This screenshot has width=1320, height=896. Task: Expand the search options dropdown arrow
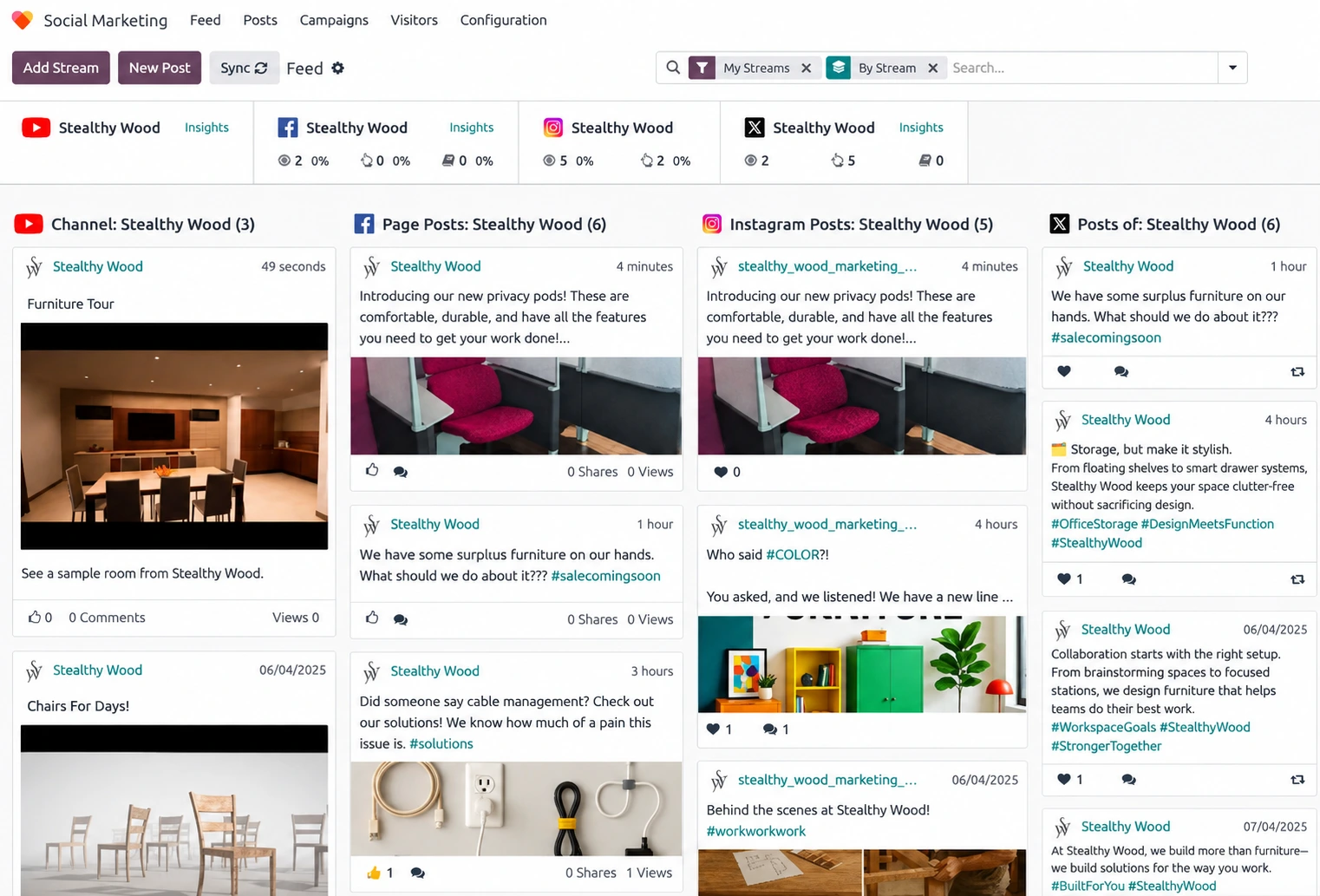coord(1232,68)
